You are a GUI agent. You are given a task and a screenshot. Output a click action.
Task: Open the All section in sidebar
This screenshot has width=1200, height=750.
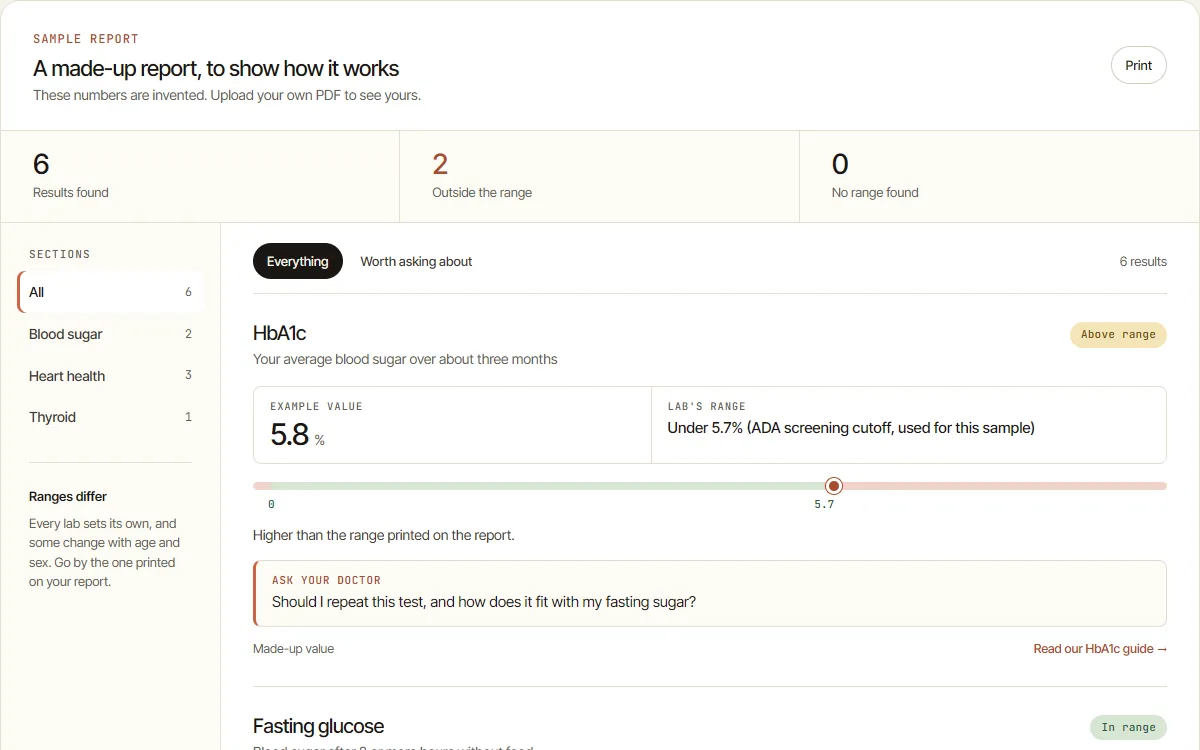coord(110,292)
